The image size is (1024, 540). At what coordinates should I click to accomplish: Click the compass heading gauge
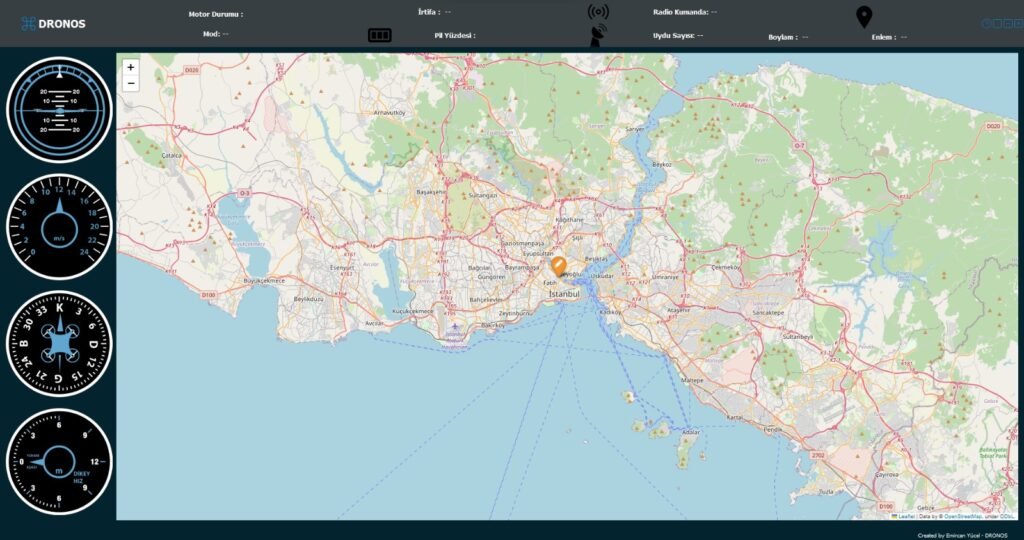60,343
